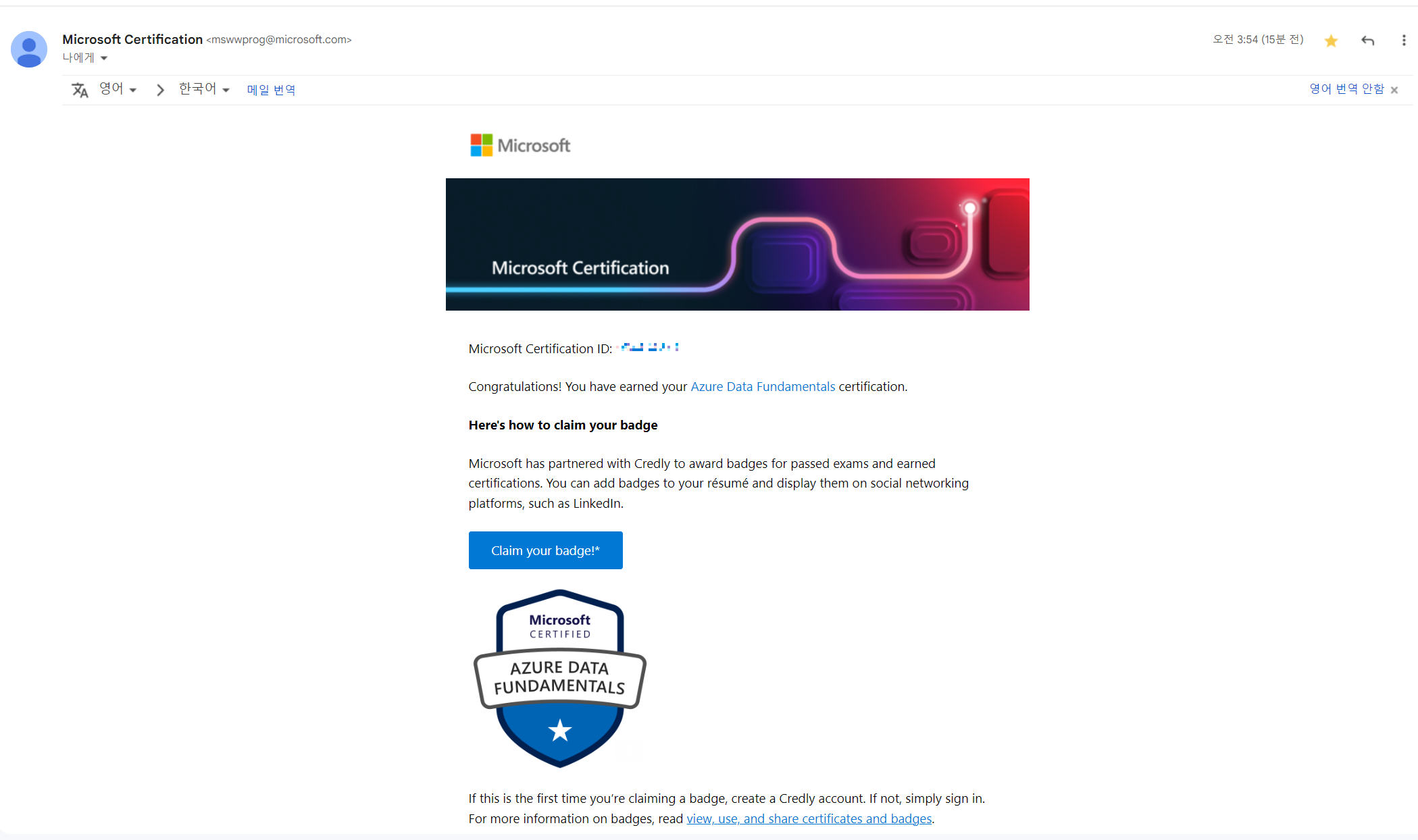
Task: Open the Azure Data Fundamentals link
Action: coord(763,387)
